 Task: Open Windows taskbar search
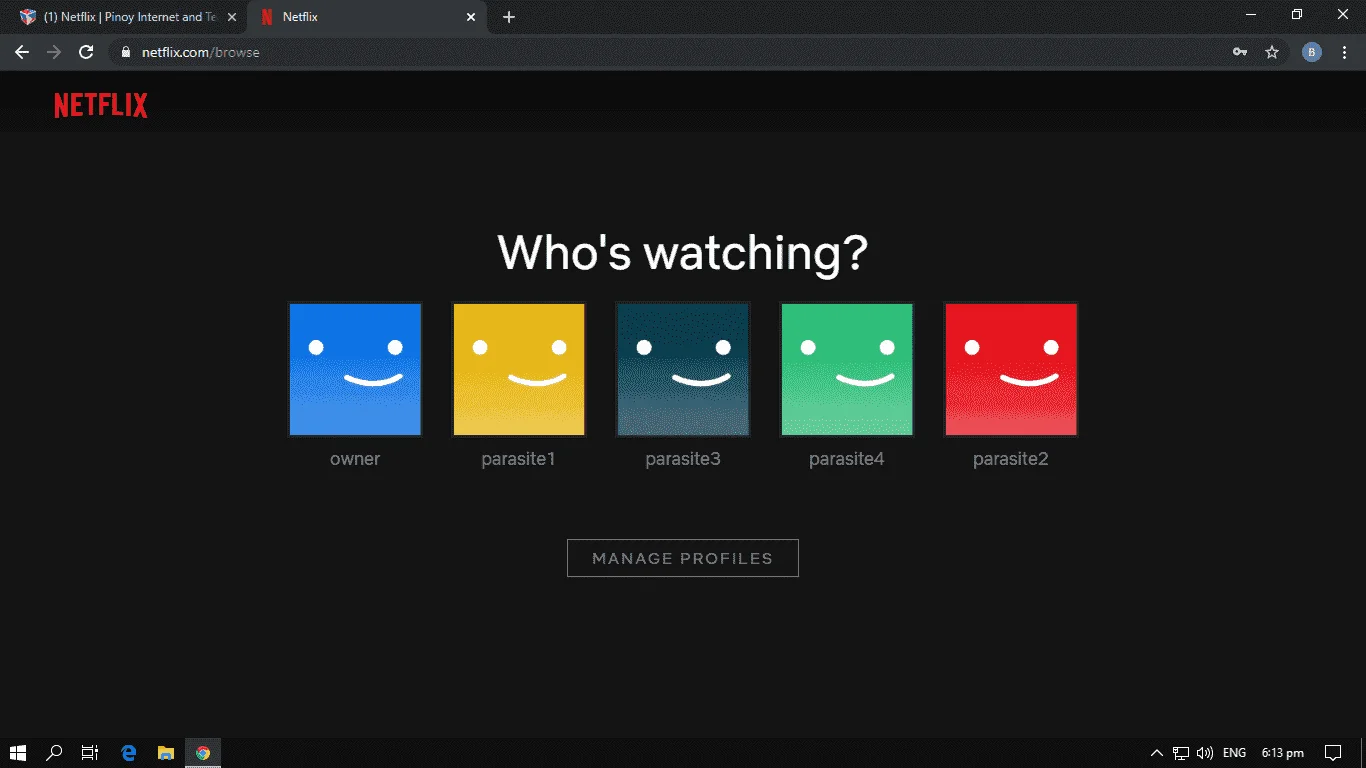coord(55,753)
